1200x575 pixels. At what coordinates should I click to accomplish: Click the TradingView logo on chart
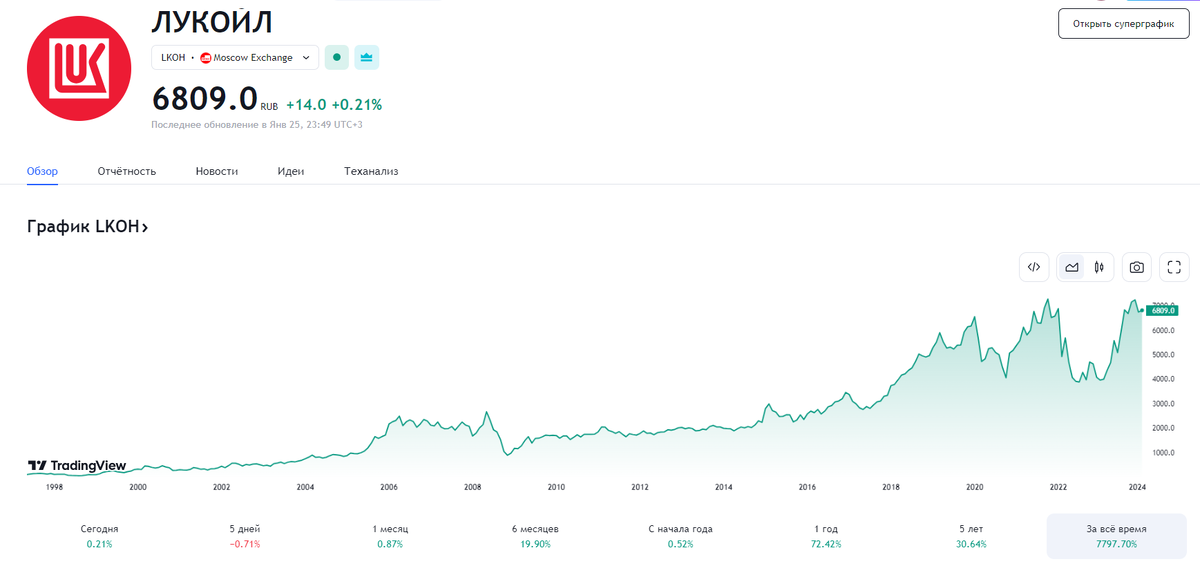point(77,466)
